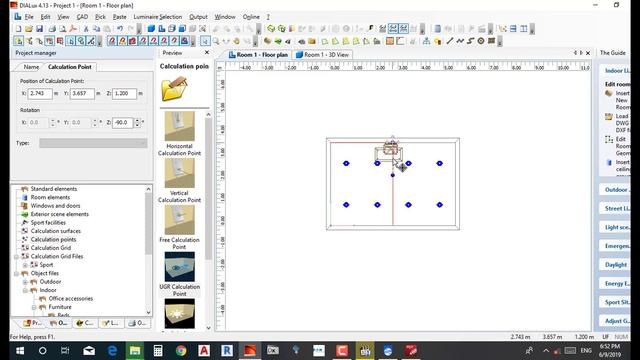Toggle the highlighted isoline display icon
Viewport: 640px width, 360px height.
[393, 29]
